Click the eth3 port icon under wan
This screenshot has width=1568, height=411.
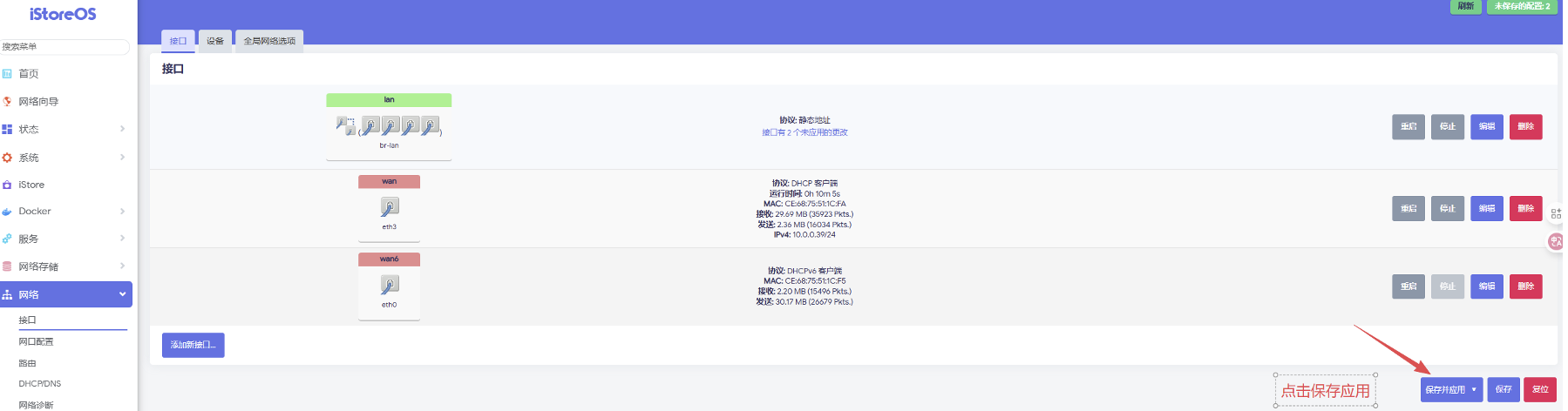(x=390, y=207)
